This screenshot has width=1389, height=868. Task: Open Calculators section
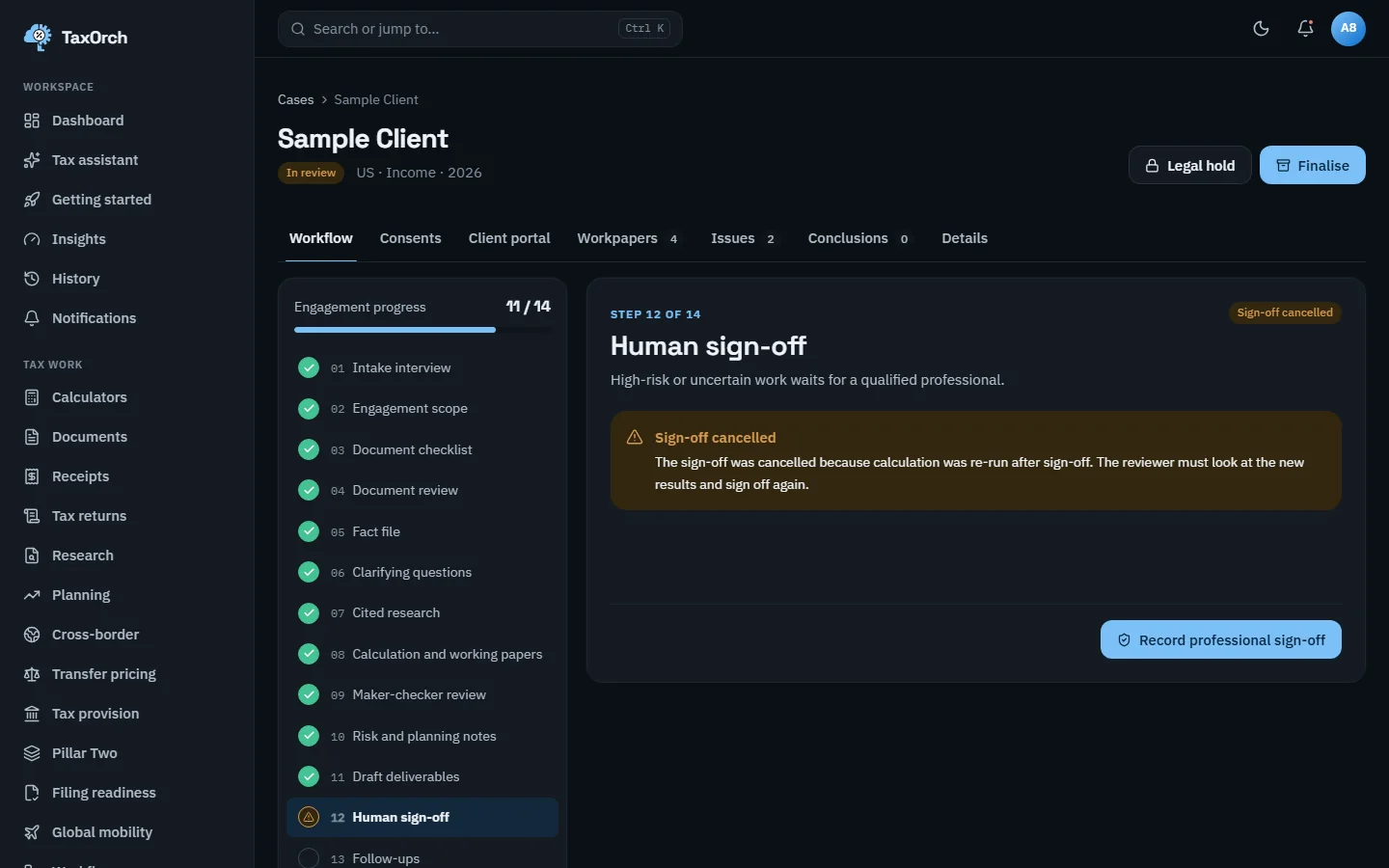point(127,397)
